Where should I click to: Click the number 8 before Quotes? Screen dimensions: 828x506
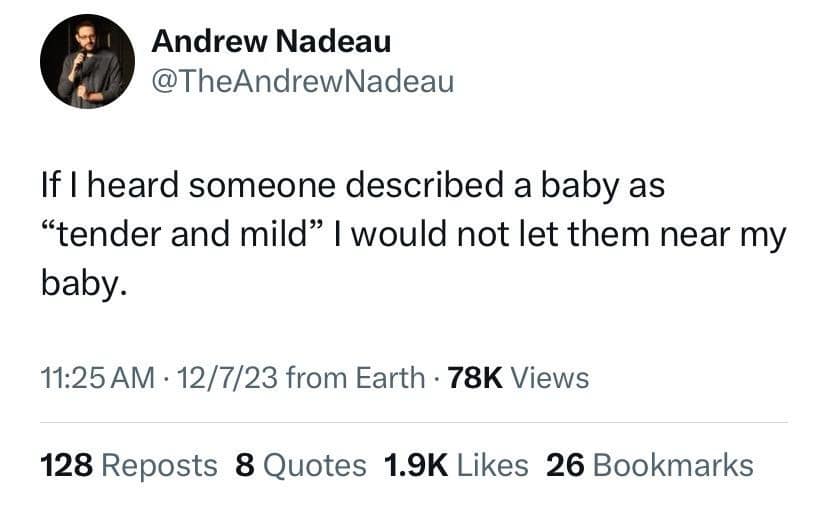[x=244, y=464]
